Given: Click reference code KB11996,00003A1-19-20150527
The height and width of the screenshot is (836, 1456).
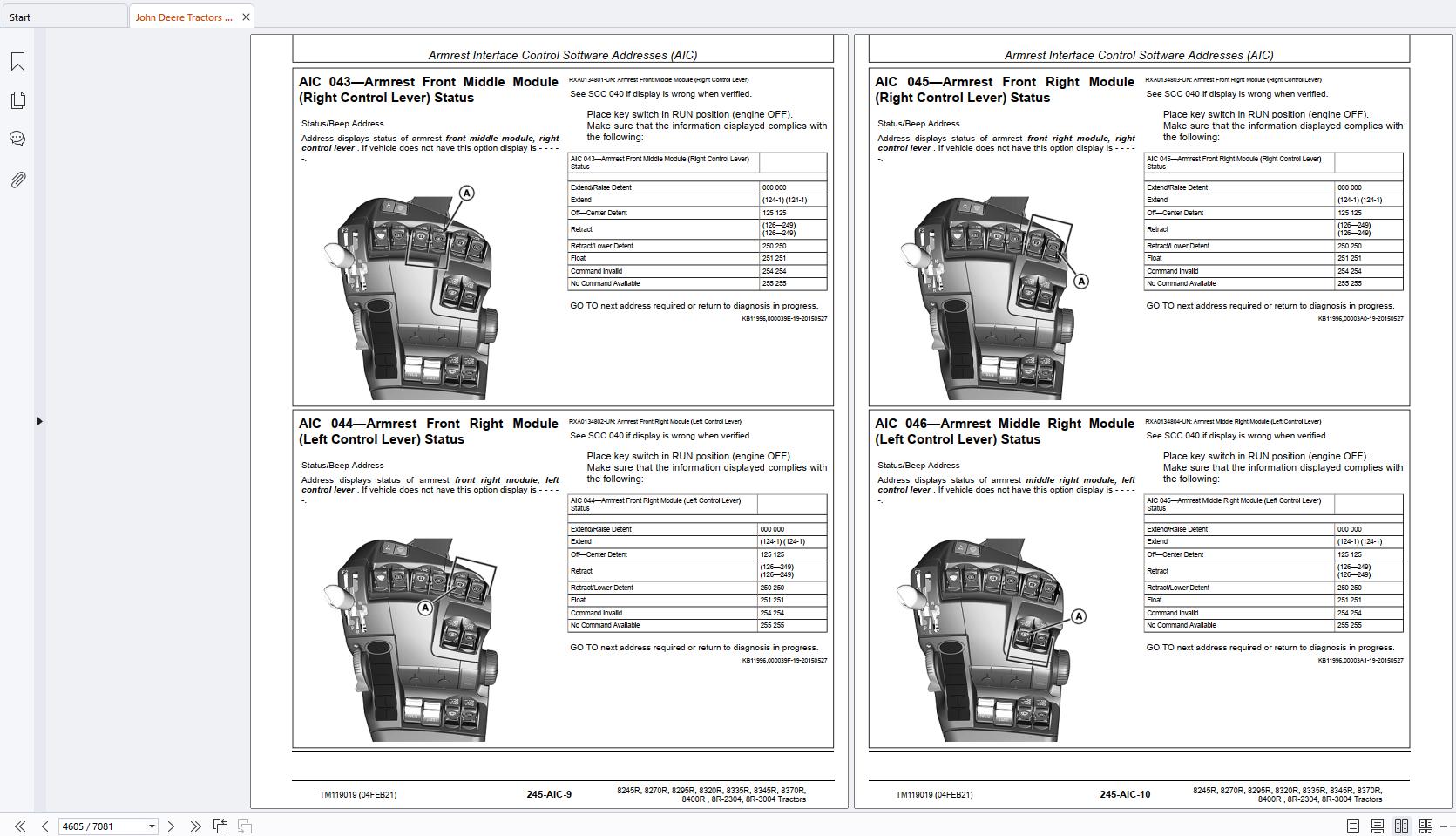Looking at the screenshot, I should pyautogui.click(x=1360, y=661).
